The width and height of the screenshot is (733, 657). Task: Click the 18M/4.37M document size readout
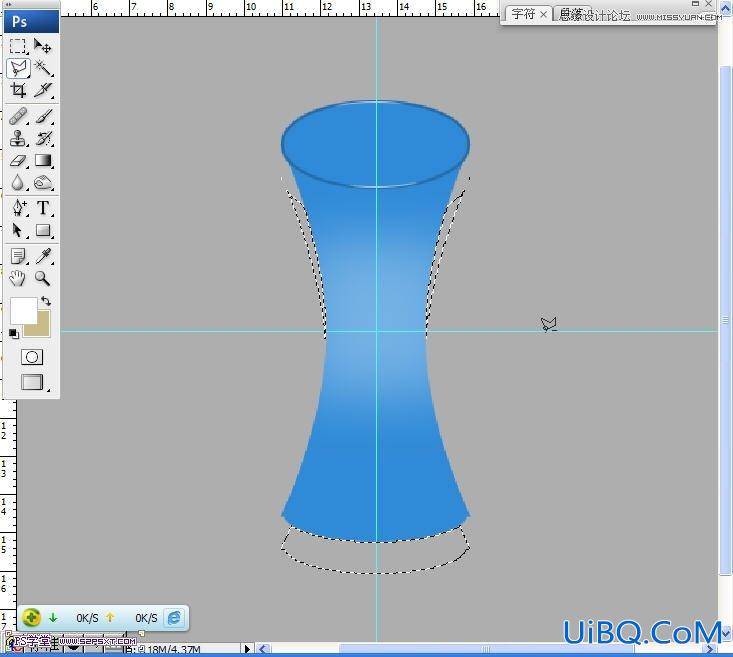[174, 650]
